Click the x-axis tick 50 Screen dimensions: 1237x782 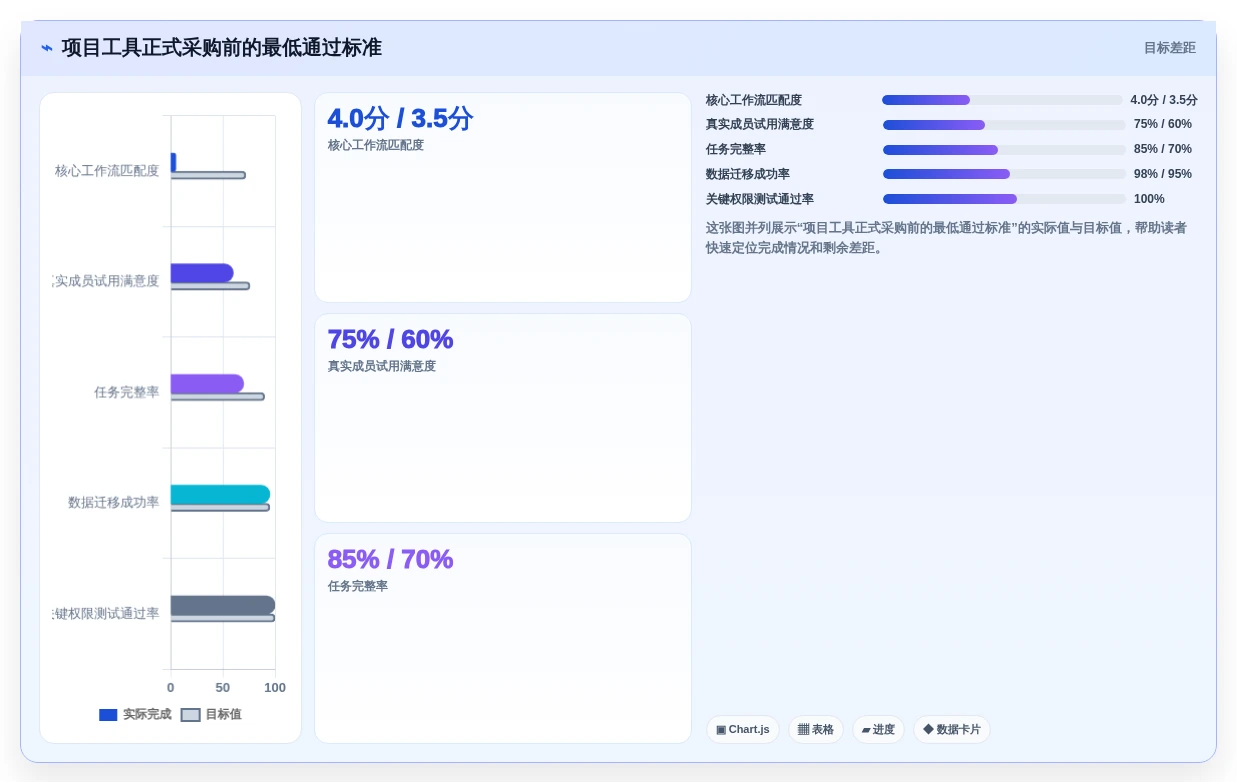(x=223, y=688)
